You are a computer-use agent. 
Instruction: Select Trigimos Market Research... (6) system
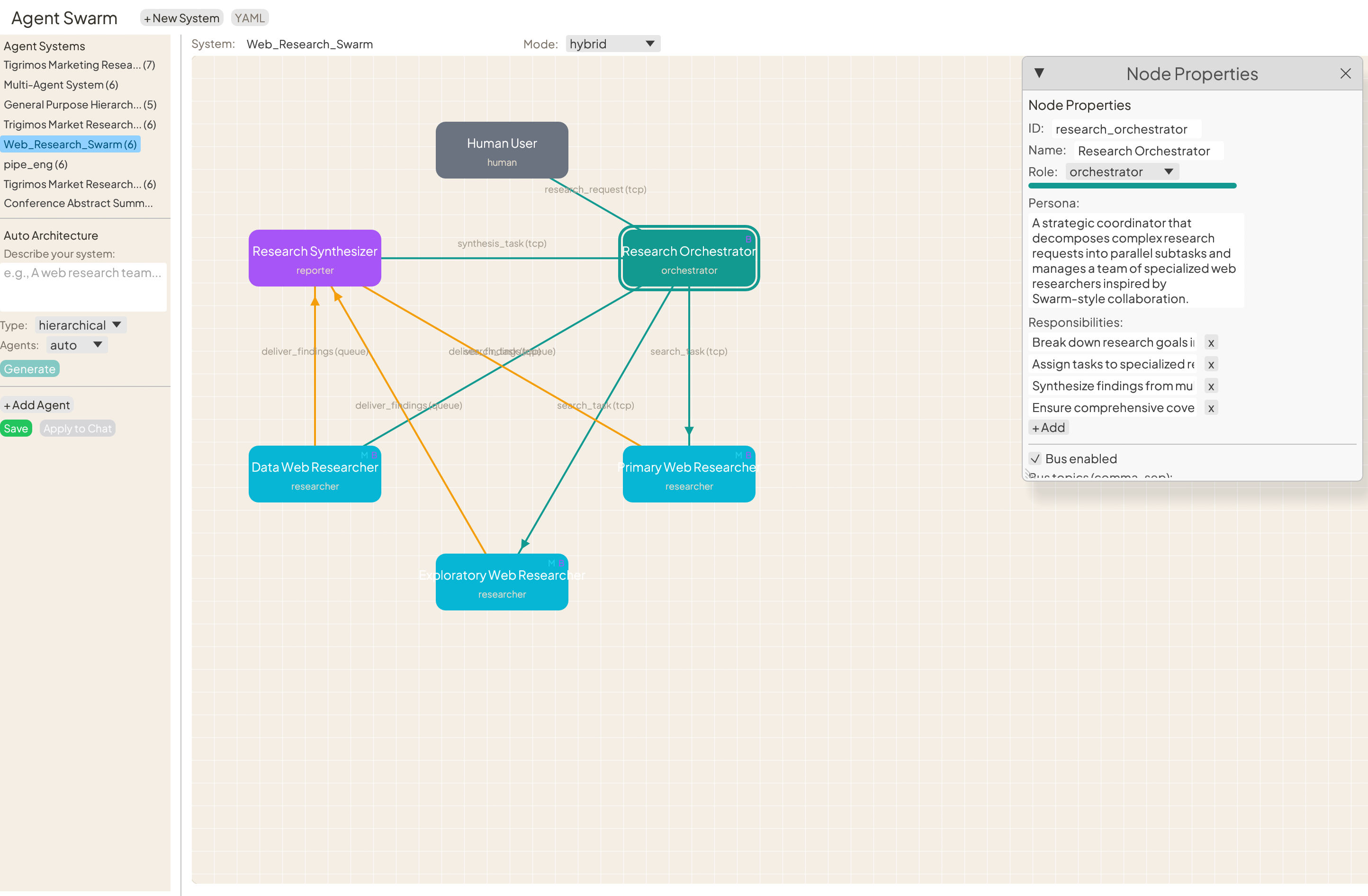pos(80,124)
